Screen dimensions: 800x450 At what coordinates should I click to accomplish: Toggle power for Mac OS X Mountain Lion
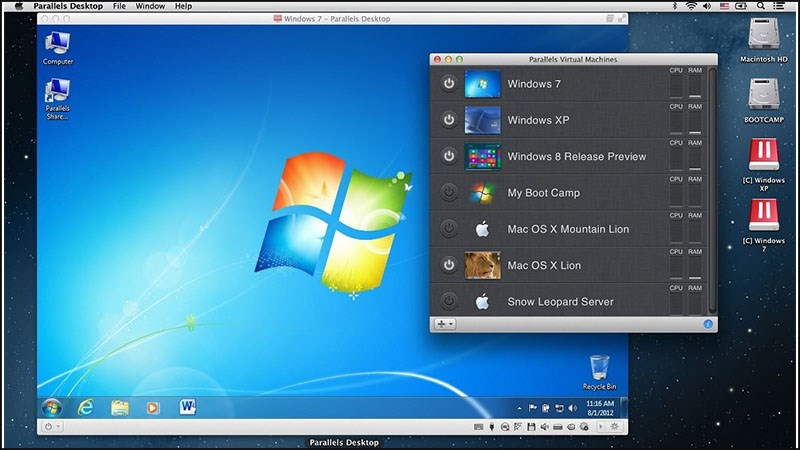coord(448,229)
